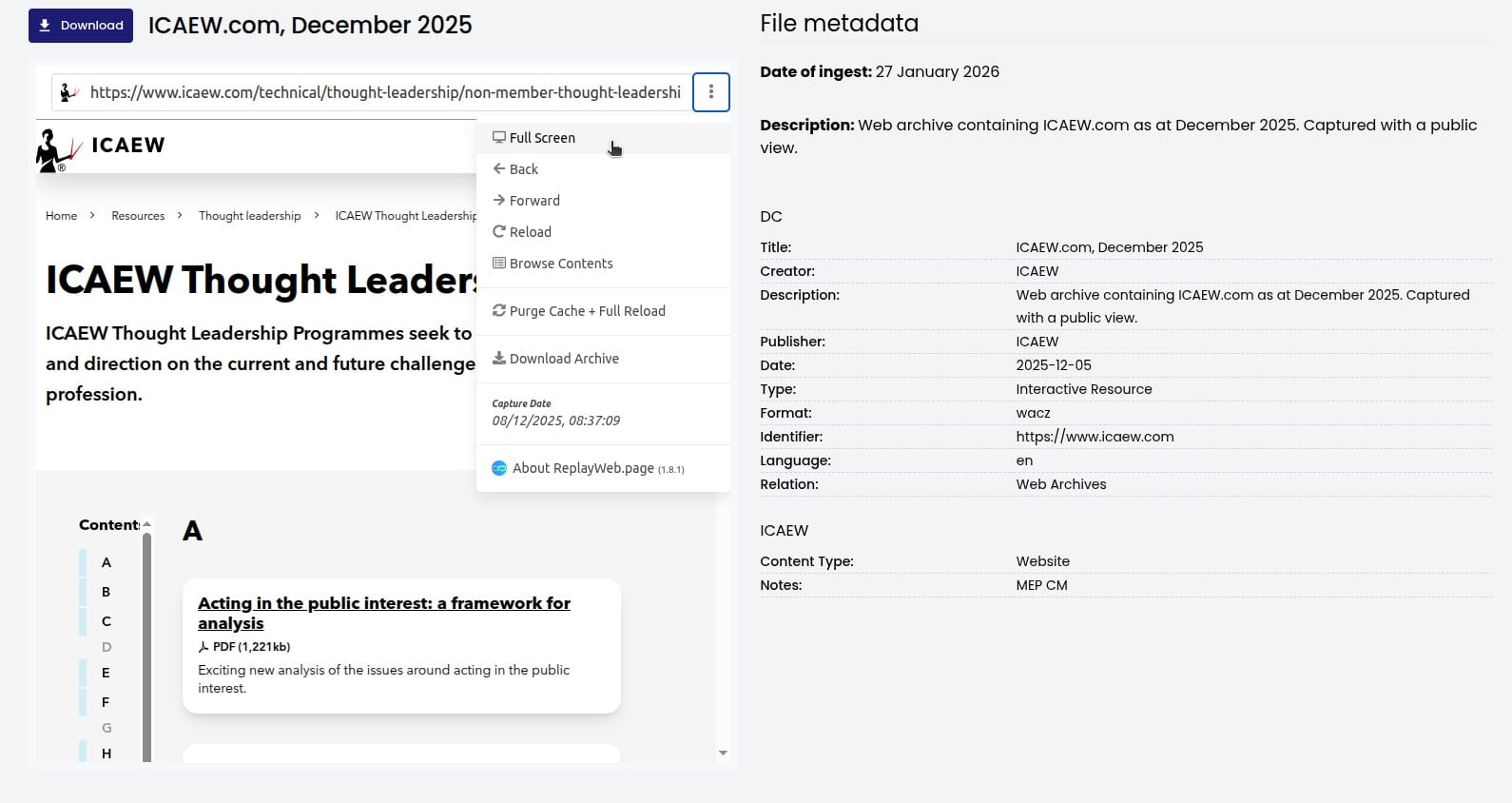Click the File metadata heading

[x=839, y=24]
